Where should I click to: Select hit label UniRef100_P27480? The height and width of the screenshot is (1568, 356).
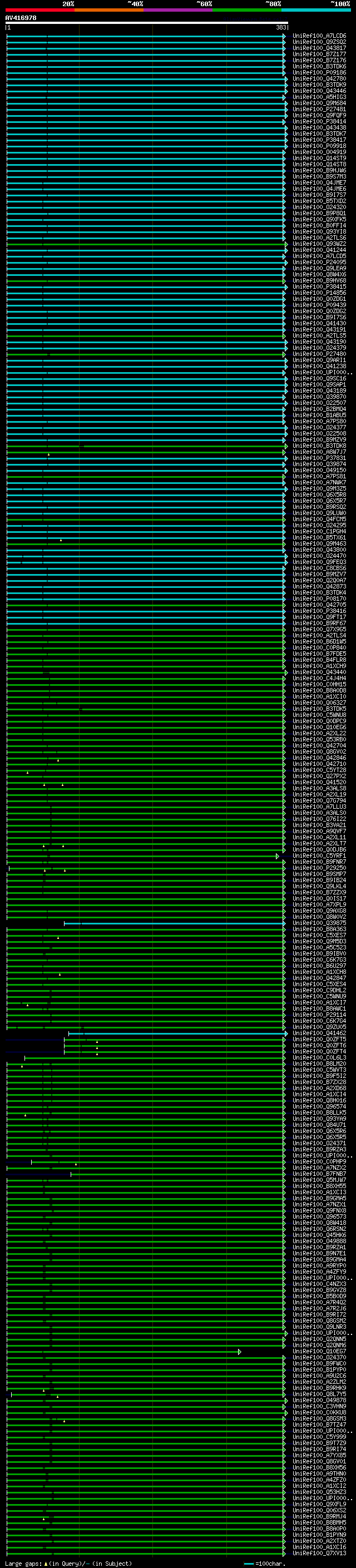(319, 354)
